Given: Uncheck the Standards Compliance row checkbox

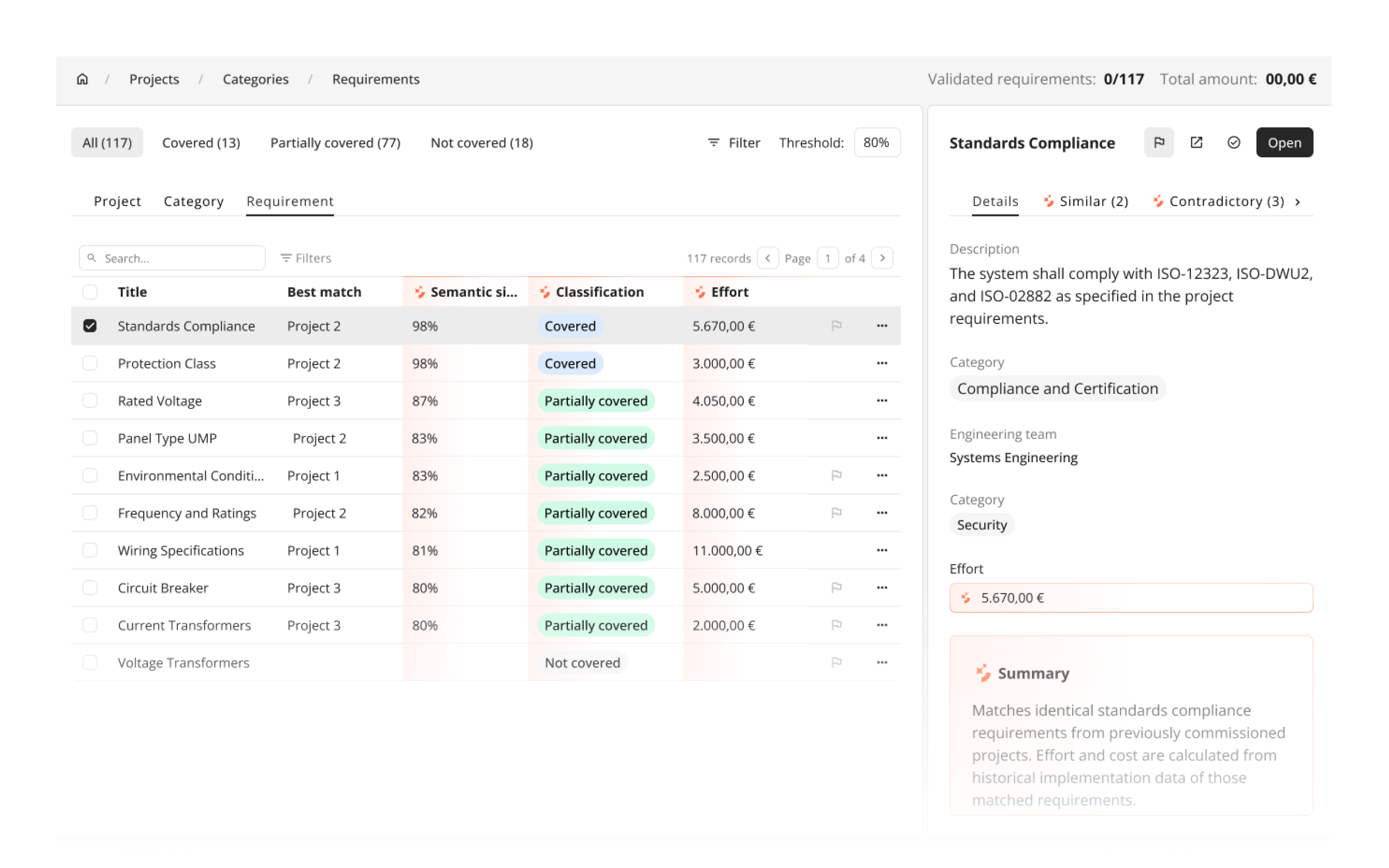Looking at the screenshot, I should point(90,325).
